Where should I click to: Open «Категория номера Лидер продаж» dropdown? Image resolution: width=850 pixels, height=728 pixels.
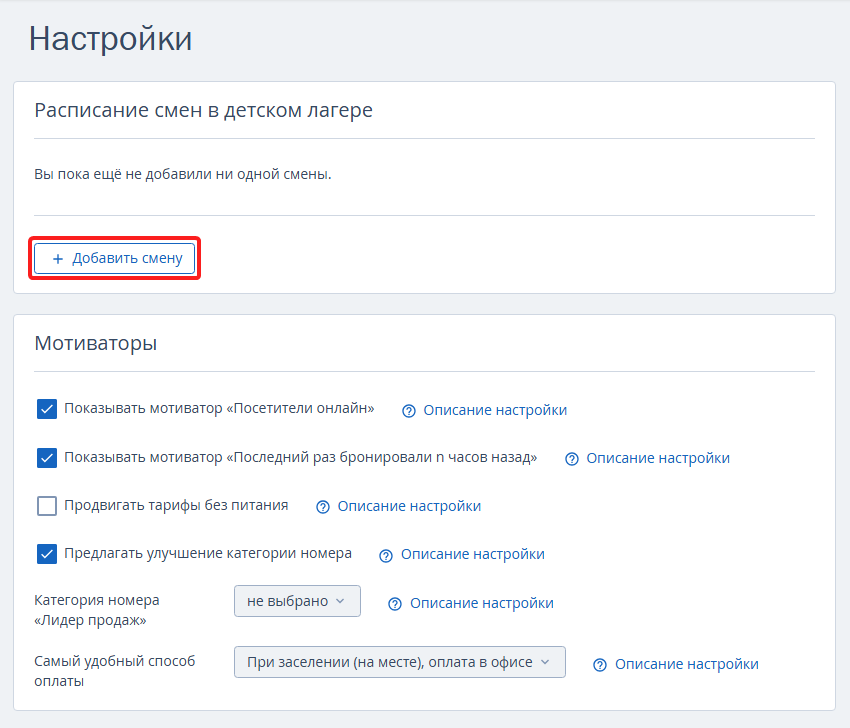297,601
